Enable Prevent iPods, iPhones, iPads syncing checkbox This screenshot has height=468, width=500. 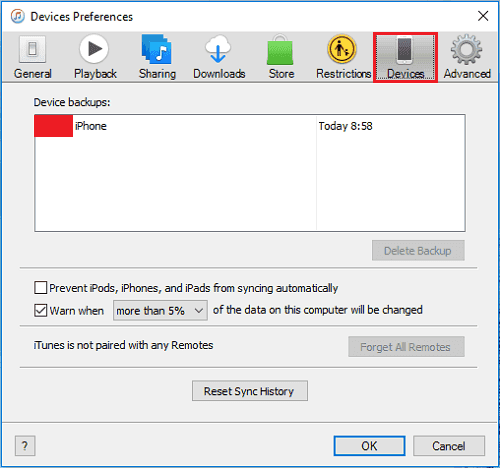(x=40, y=287)
